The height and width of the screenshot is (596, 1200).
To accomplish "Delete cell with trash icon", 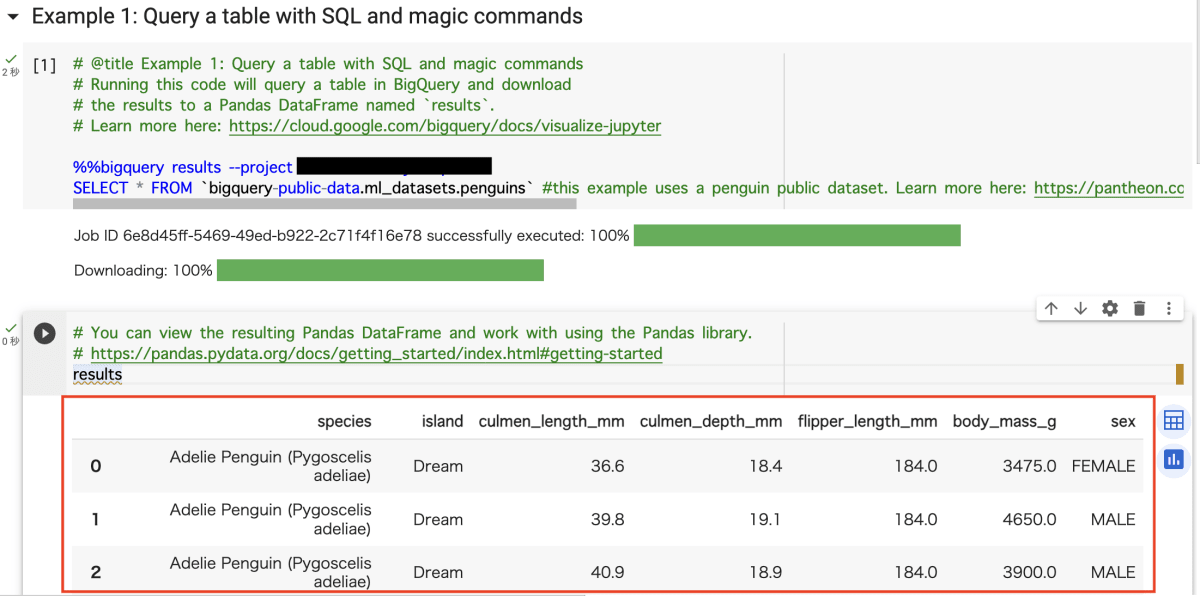I will click(x=1139, y=309).
